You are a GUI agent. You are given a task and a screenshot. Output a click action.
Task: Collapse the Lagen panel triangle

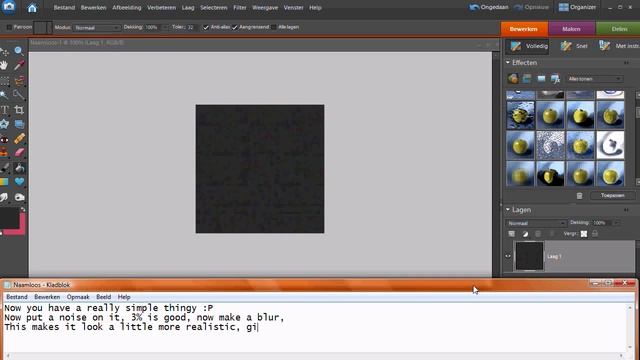pyautogui.click(x=508, y=209)
